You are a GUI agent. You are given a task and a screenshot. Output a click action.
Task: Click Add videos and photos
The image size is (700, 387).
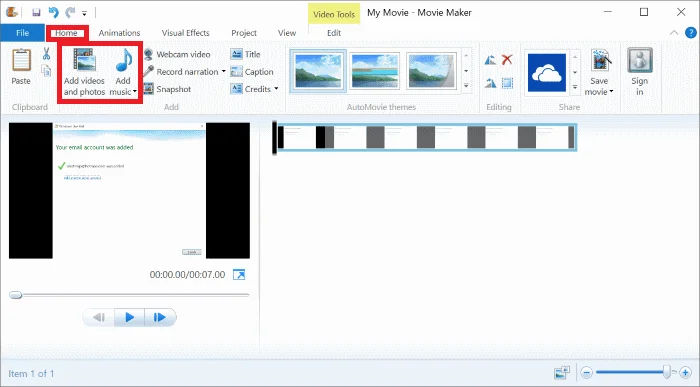click(84, 71)
